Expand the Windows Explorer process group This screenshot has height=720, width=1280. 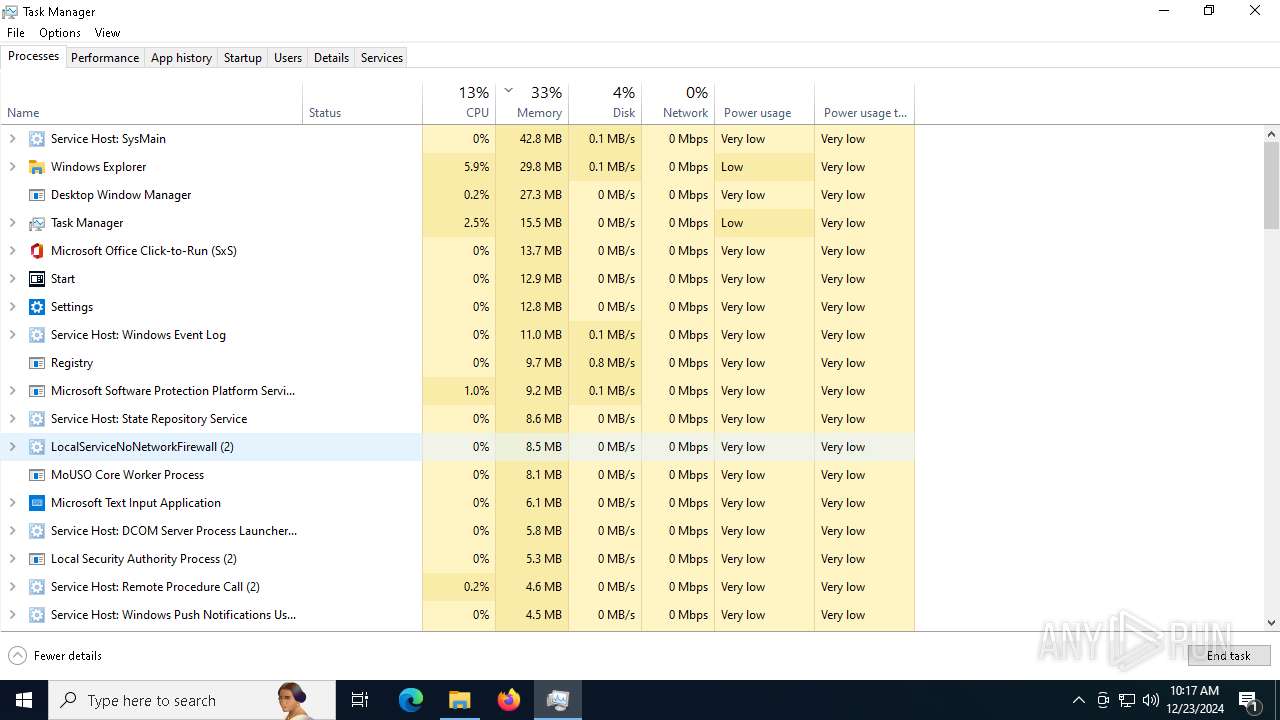12,167
